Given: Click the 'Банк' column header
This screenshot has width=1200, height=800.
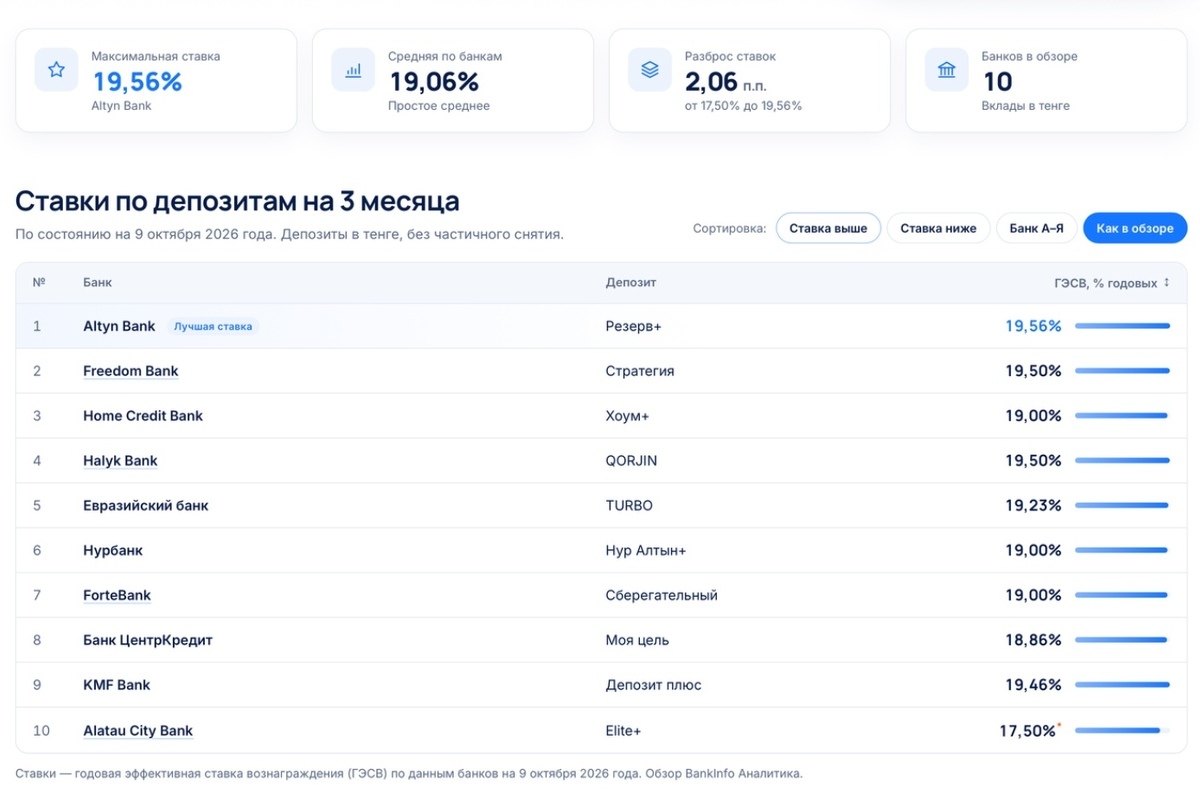Looking at the screenshot, I should pos(98,283).
